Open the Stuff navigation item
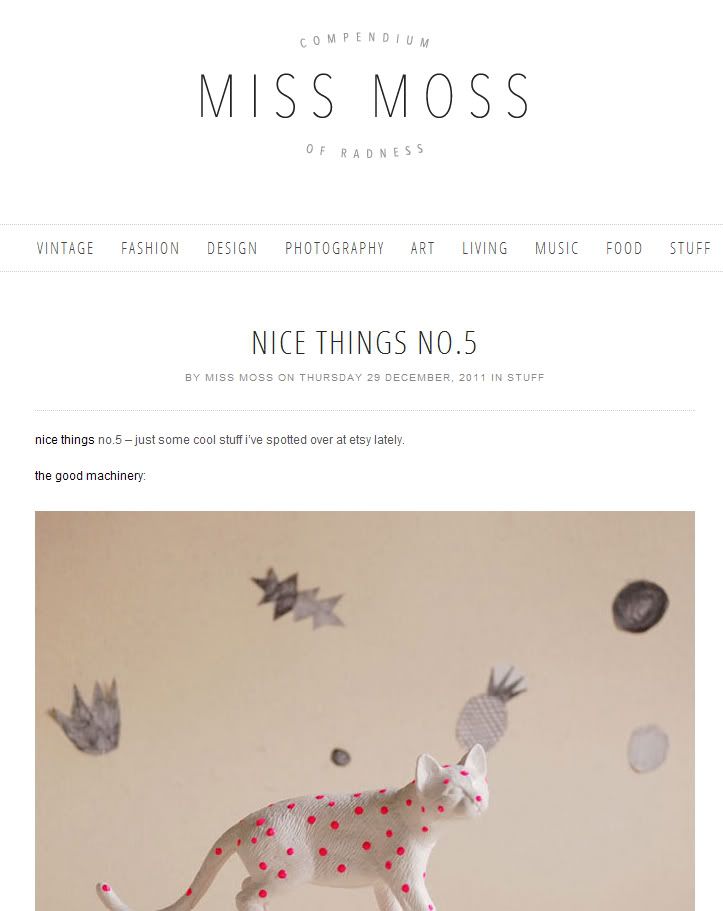Image resolution: width=723 pixels, height=911 pixels. [690, 248]
